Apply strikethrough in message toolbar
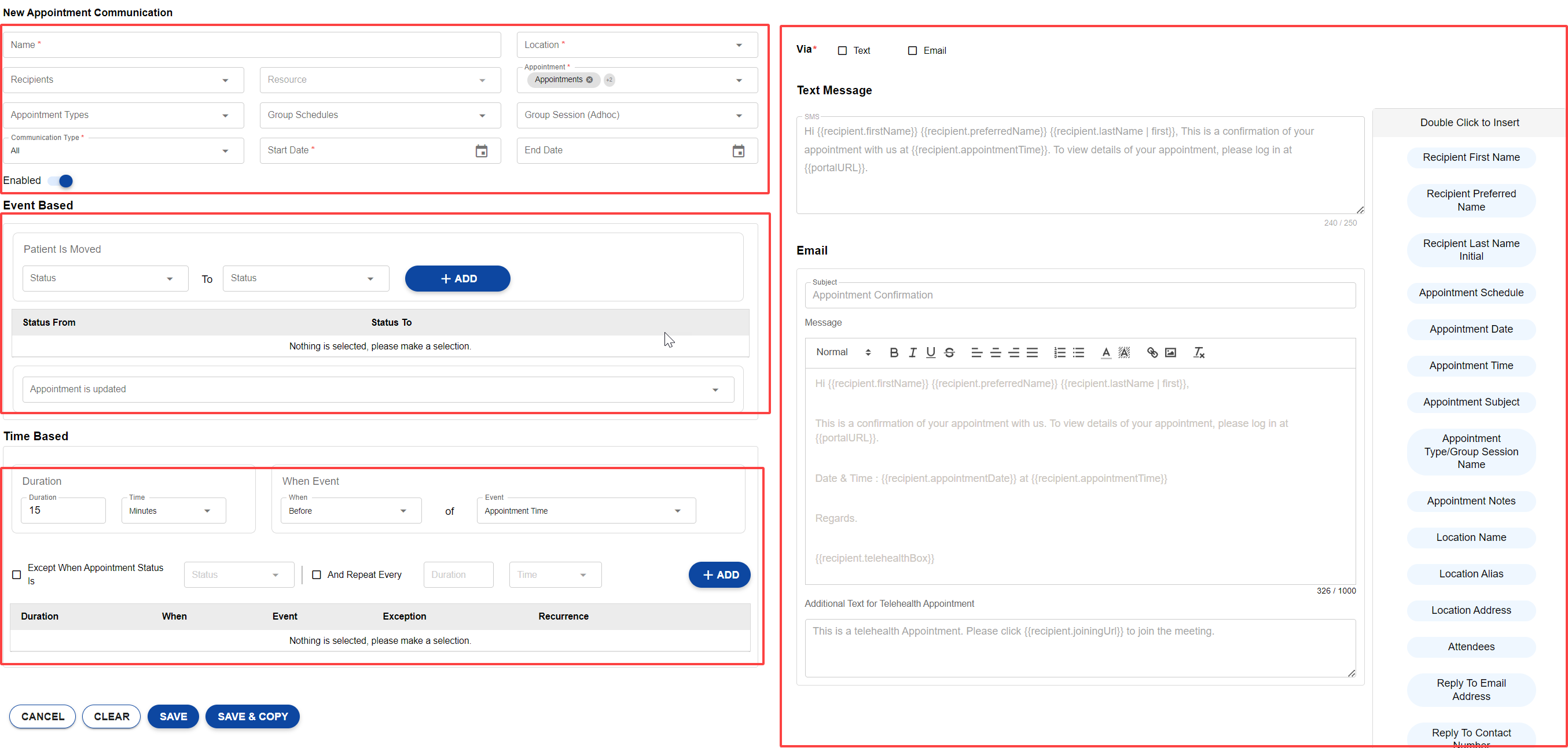The height and width of the screenshot is (748, 1568). click(x=949, y=352)
